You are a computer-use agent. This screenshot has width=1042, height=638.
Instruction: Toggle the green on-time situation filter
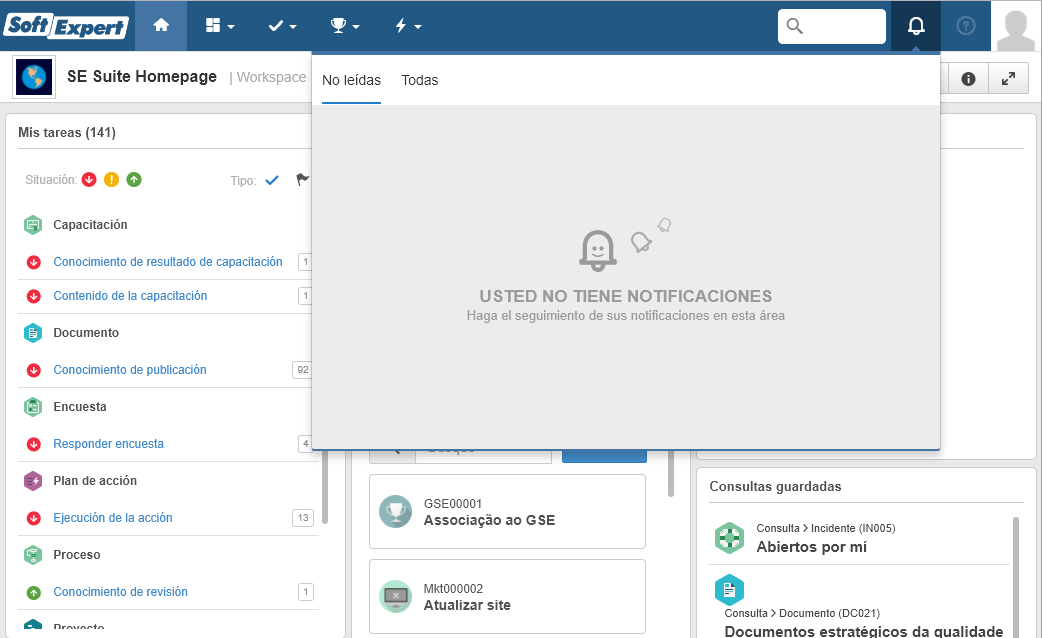pos(134,179)
